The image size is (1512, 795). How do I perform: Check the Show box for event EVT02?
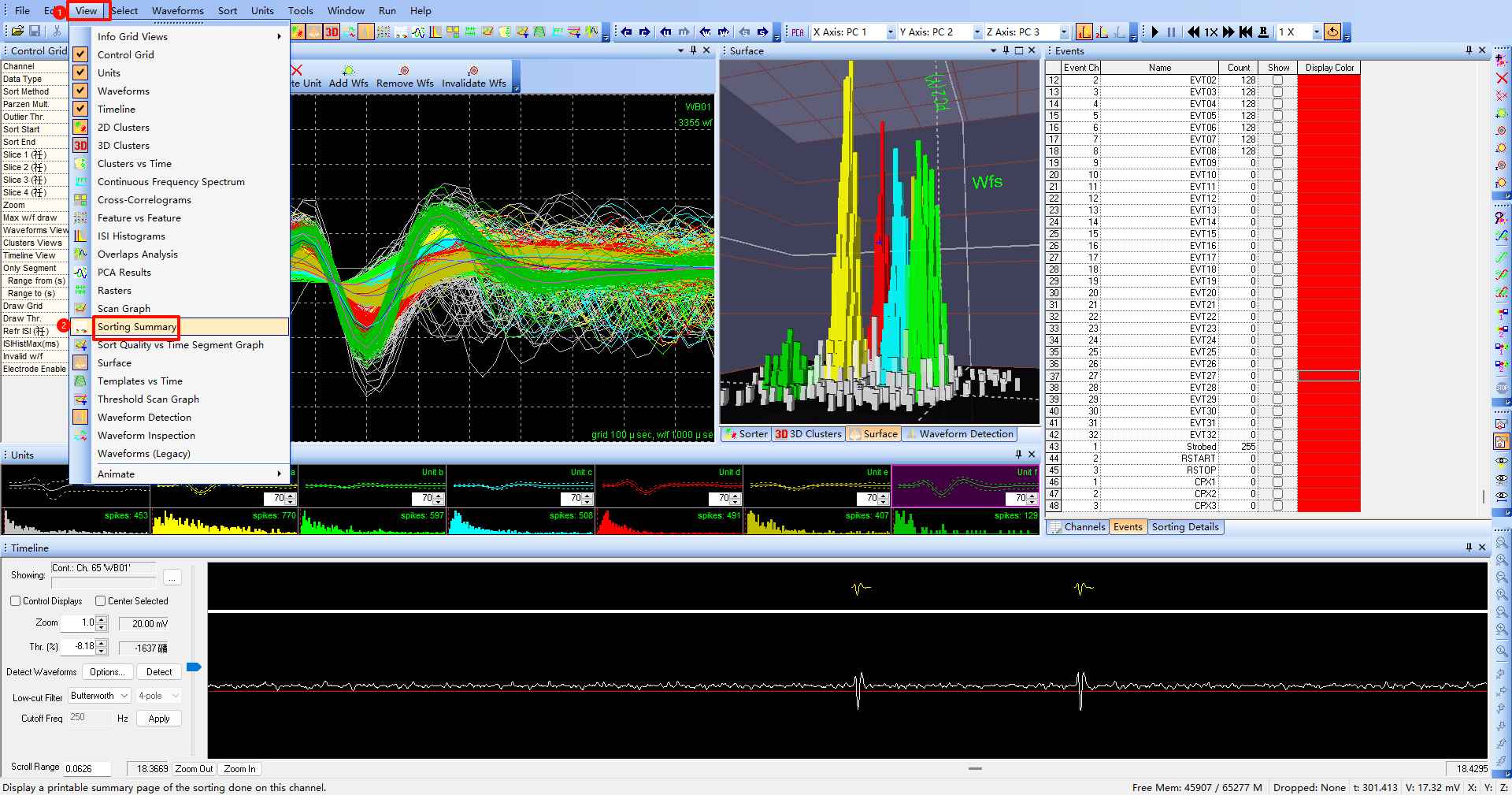point(1277,80)
